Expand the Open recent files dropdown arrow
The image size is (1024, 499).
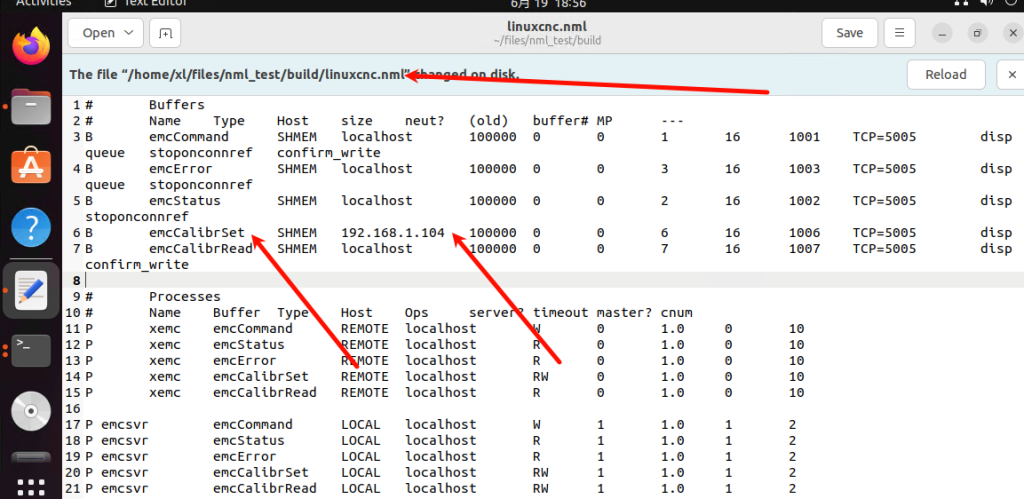coord(129,33)
